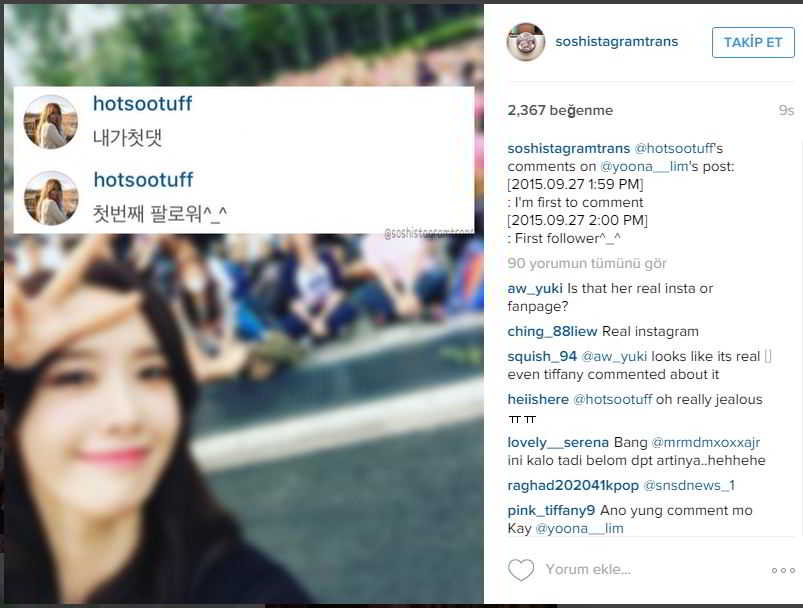803x608 pixels.
Task: Open the ching_88liew commenter profile
Action: click(552, 331)
